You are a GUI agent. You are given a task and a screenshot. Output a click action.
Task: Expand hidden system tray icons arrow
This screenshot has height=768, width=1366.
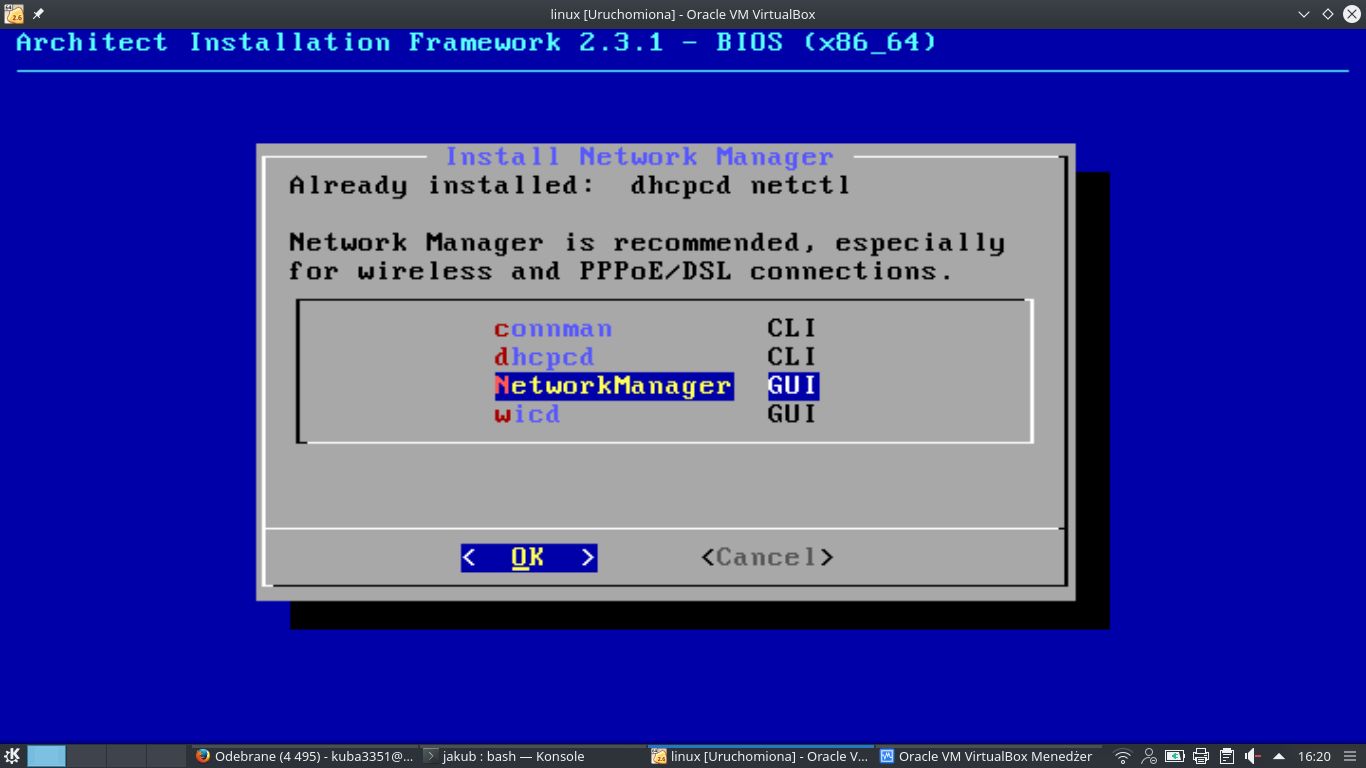pyautogui.click(x=1278, y=757)
